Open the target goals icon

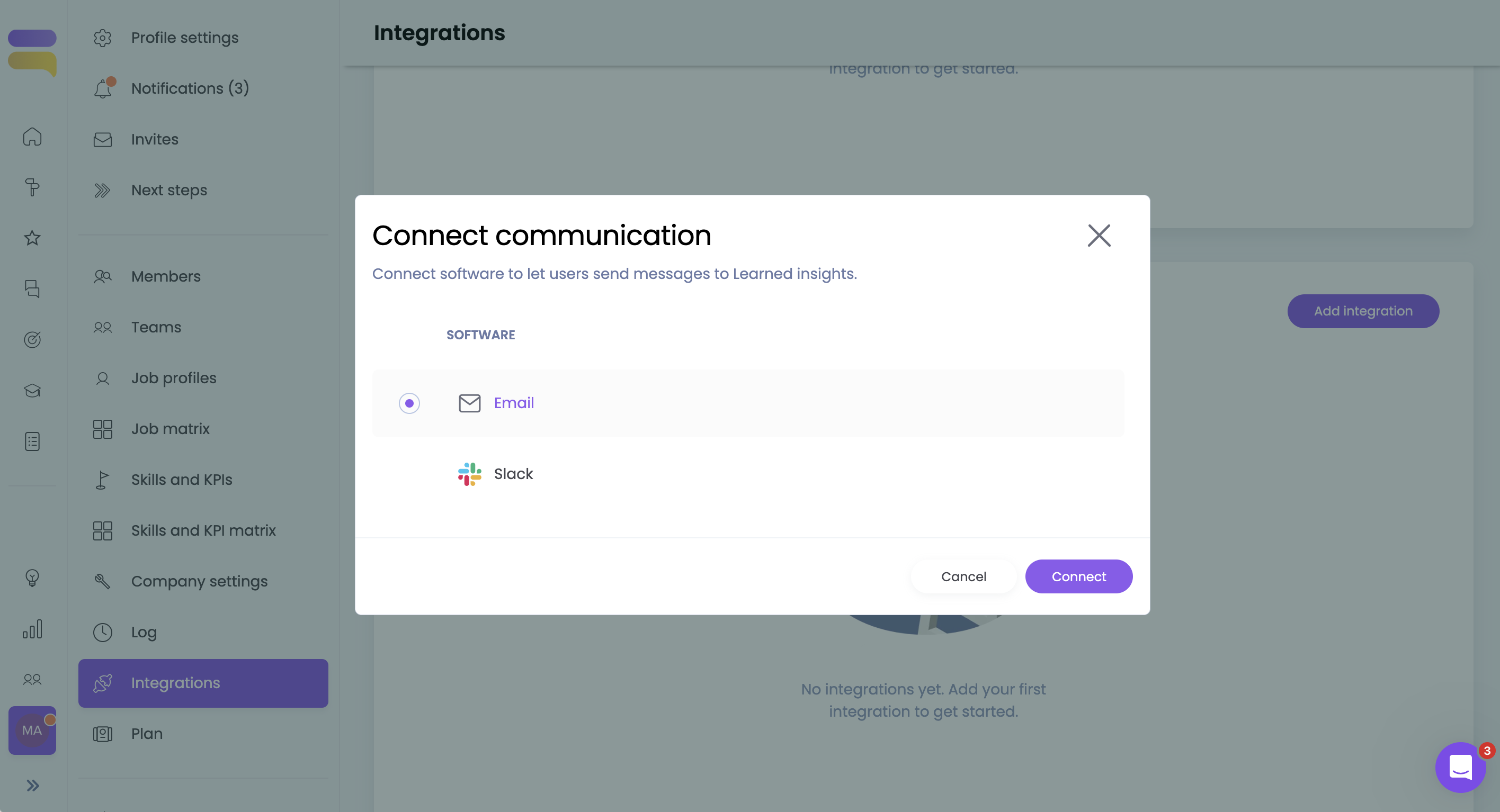click(33, 339)
